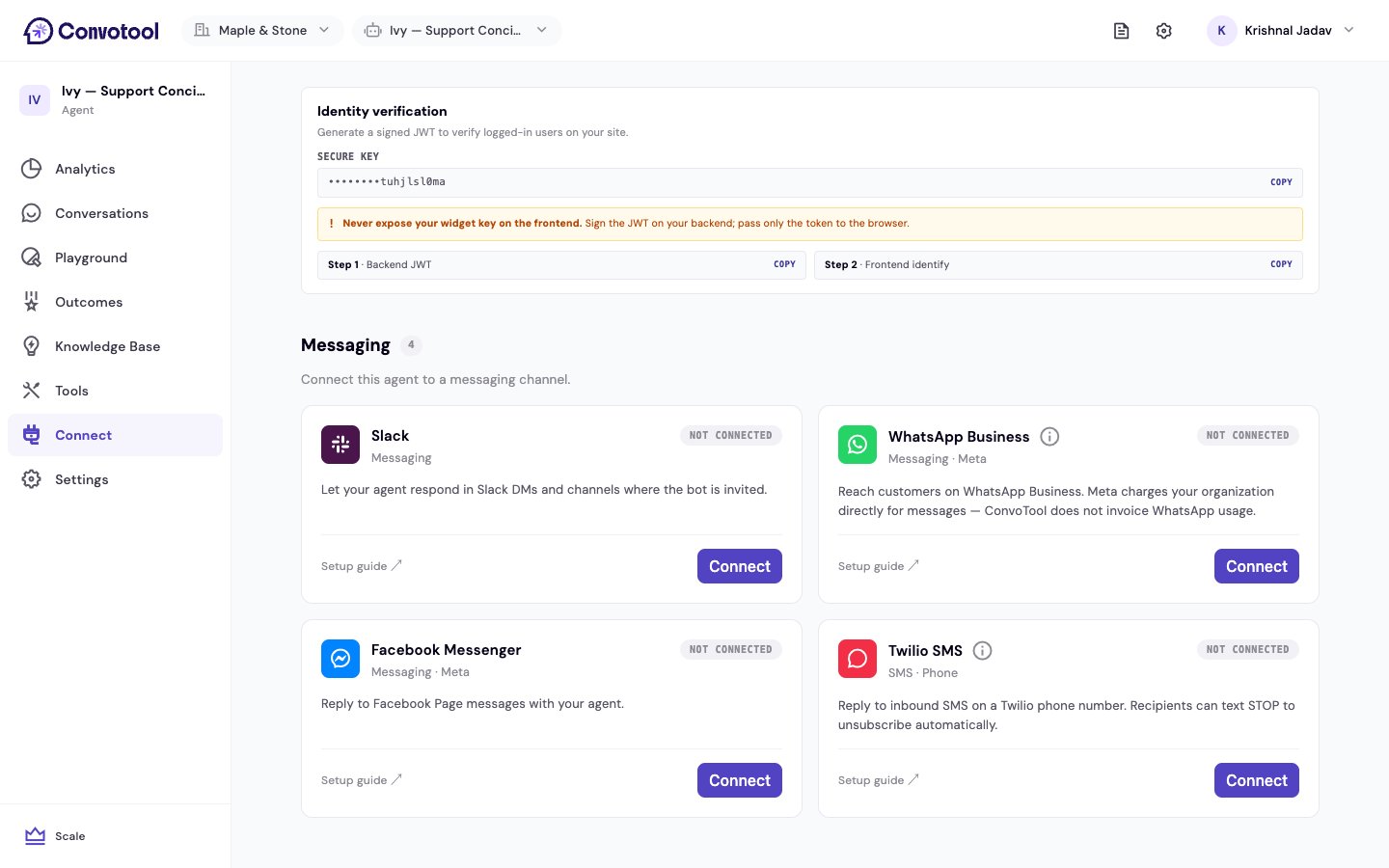Viewport: 1389px width, 868px height.
Task: Click the Convotool logo
Action: tap(91, 31)
